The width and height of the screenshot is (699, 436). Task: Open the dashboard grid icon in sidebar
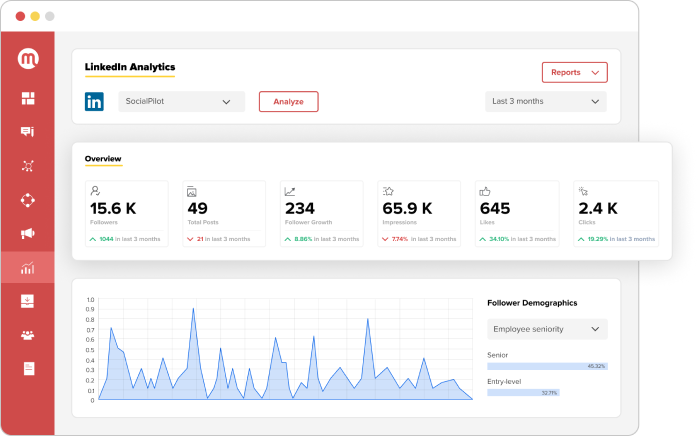[x=28, y=98]
